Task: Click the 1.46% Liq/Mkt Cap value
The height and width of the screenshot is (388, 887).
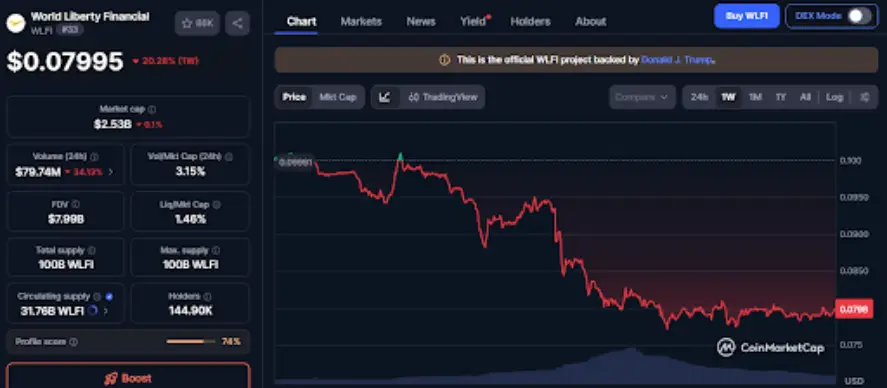Action: click(x=190, y=219)
